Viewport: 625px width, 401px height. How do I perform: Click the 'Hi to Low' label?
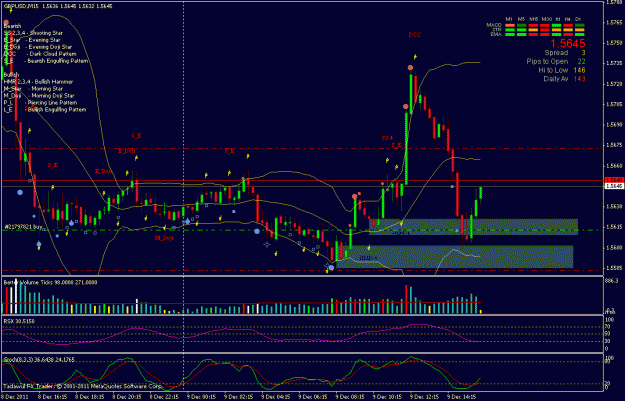[x=553, y=71]
